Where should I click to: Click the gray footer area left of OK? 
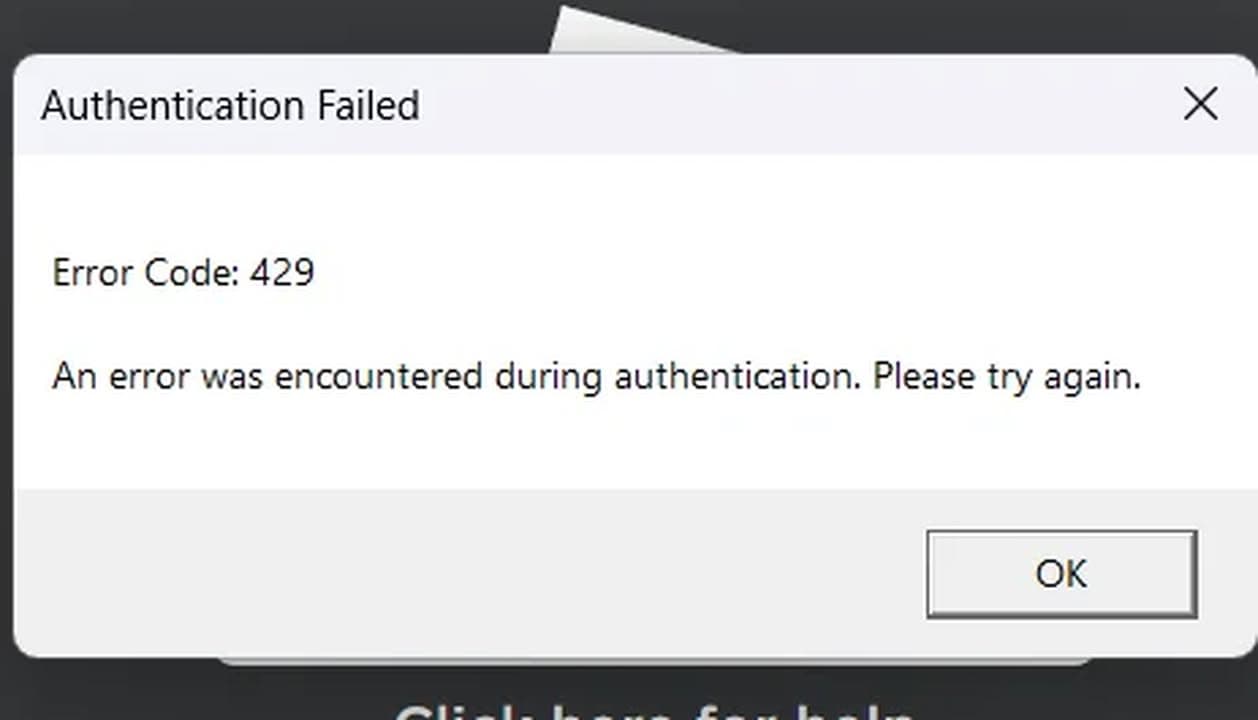tap(470, 573)
